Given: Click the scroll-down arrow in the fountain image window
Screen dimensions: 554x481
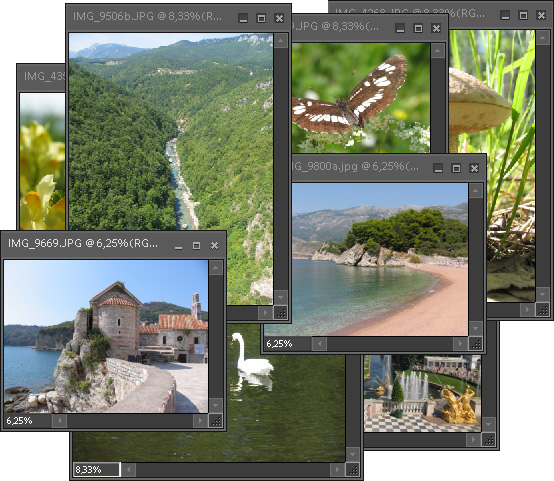Looking at the screenshot, I should [x=489, y=424].
